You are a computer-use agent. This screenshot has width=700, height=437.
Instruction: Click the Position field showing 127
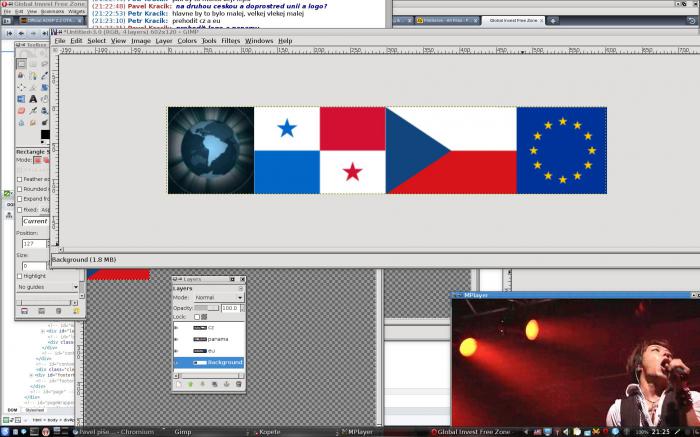pos(34,244)
